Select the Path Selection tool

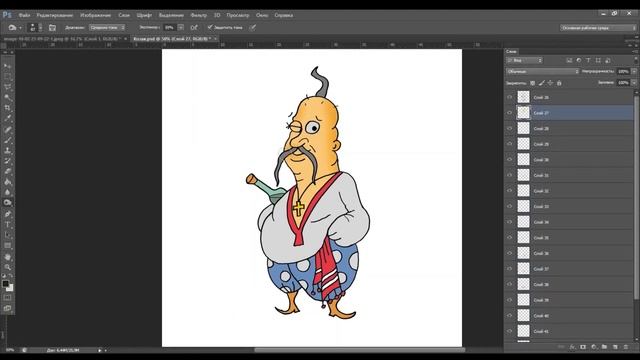click(7, 235)
